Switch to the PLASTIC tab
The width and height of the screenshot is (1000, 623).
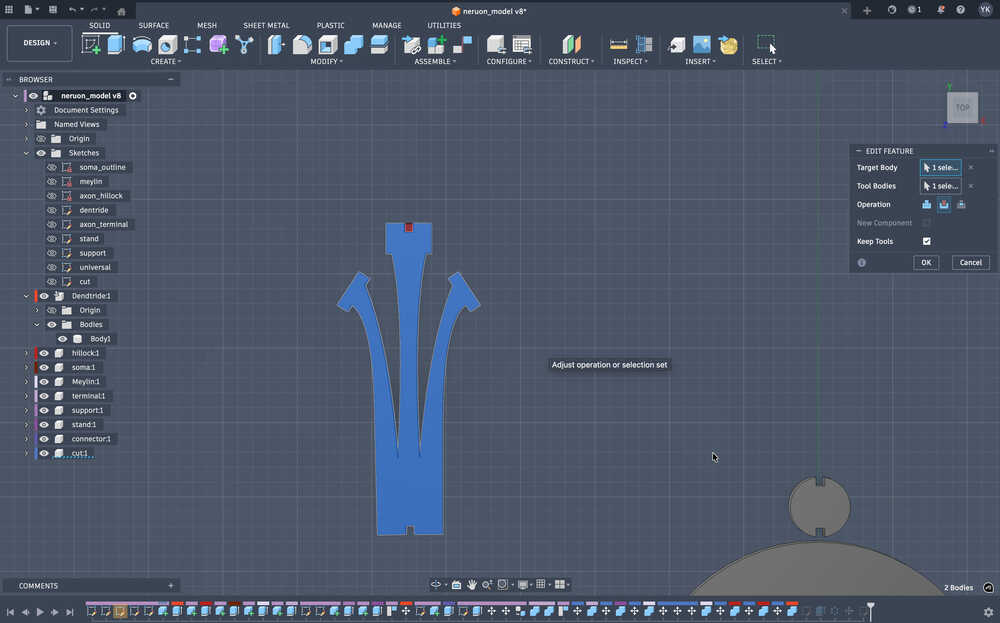(330, 26)
